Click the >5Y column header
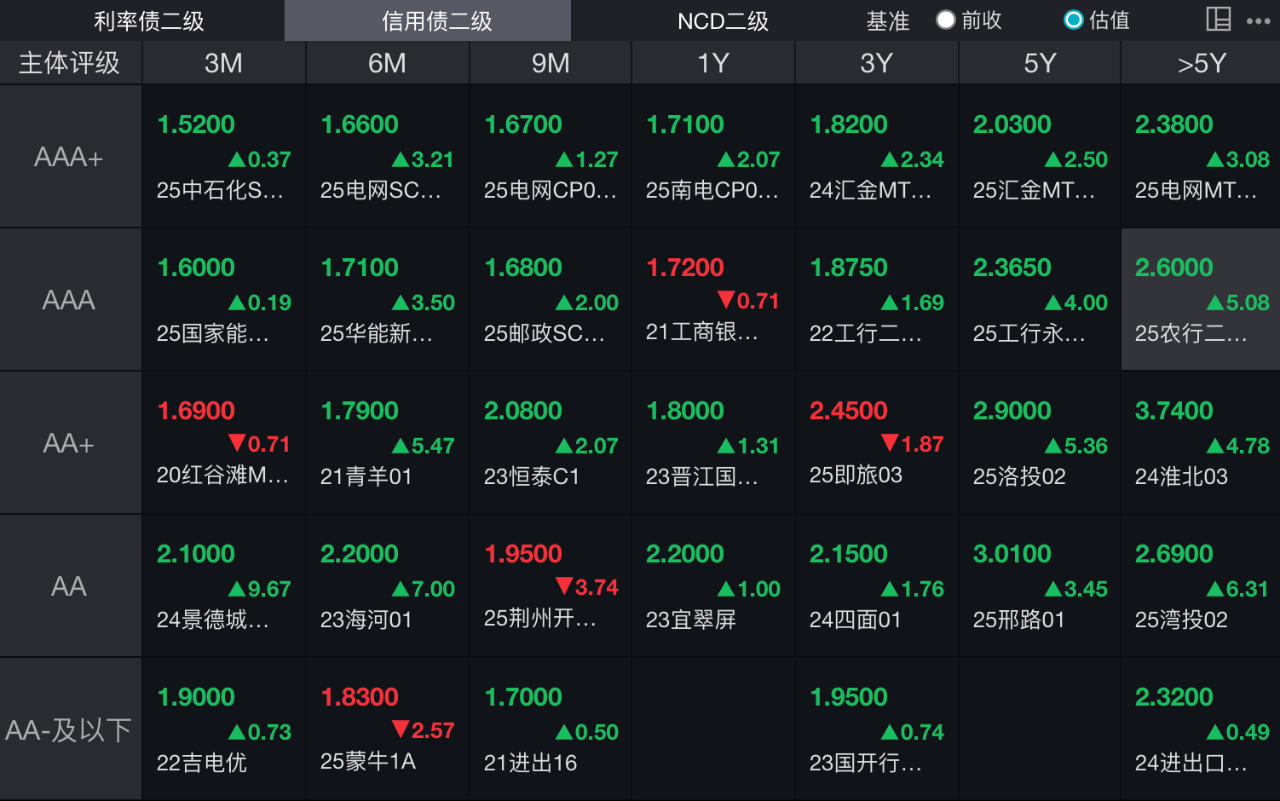This screenshot has height=801, width=1280. (1201, 63)
